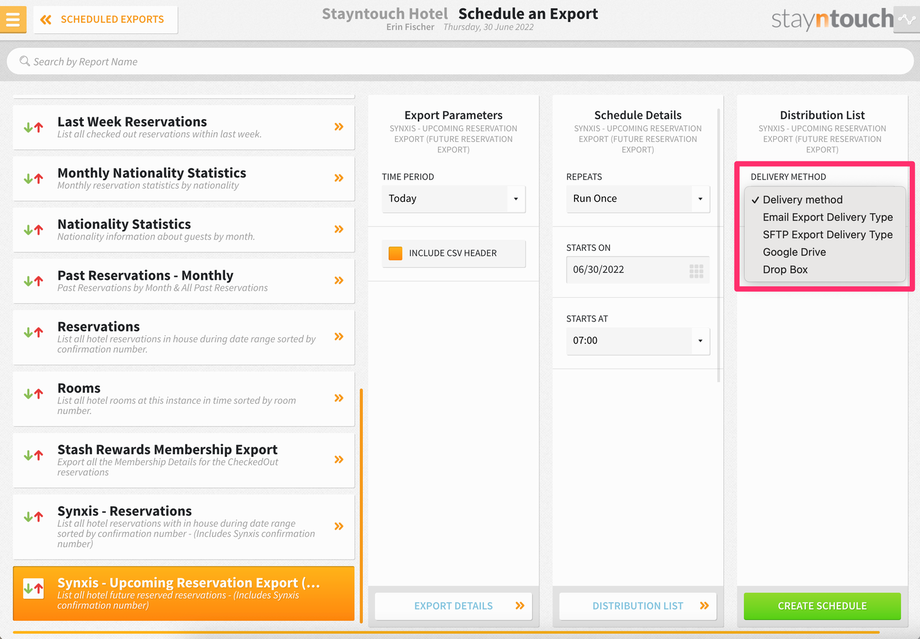Select the Past Reservations - Monthly report
The height and width of the screenshot is (639, 920).
184,281
